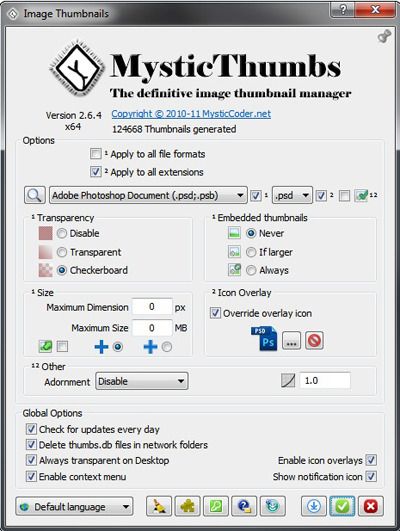Toggle the checkbox marked 1 after file format dropdown

tap(256, 195)
